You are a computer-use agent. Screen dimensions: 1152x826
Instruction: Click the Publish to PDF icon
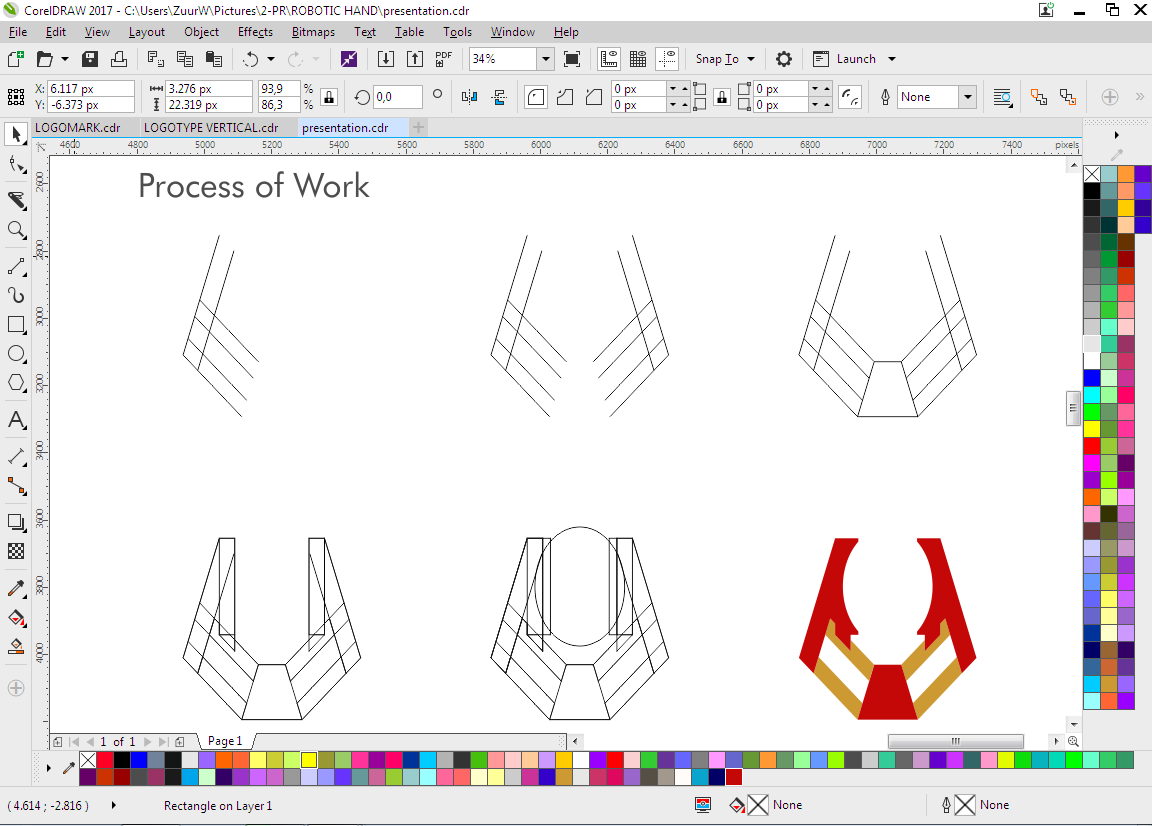pos(443,59)
